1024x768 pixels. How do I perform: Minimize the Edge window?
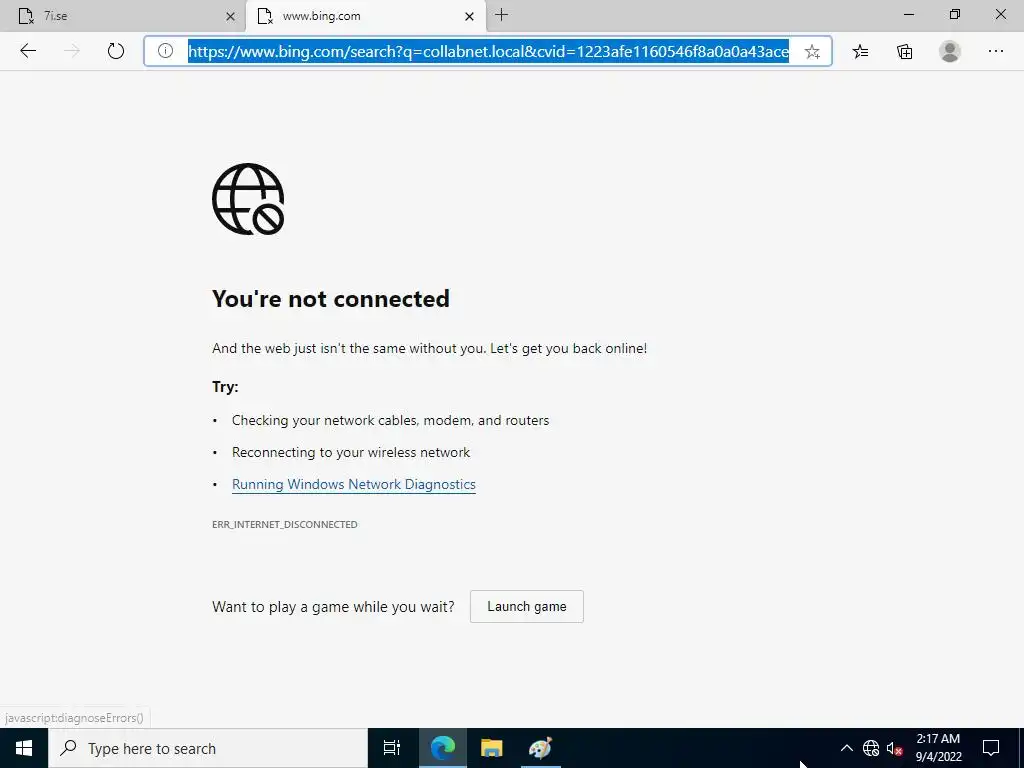[x=908, y=14]
